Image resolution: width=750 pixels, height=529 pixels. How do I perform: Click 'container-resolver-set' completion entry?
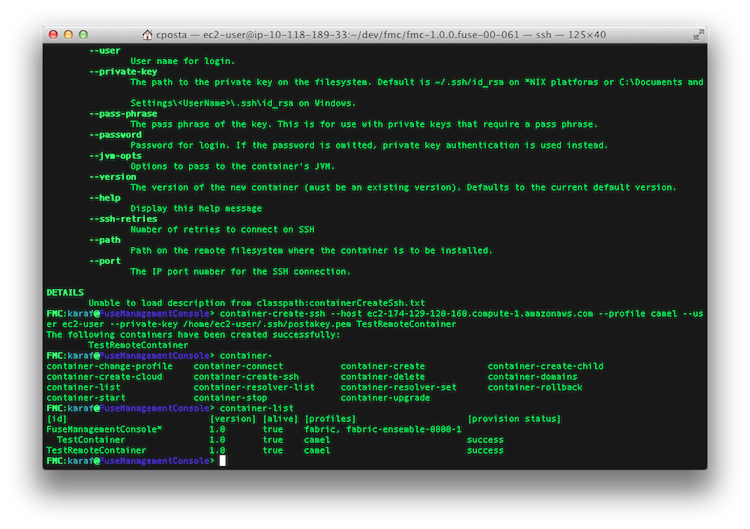click(398, 387)
